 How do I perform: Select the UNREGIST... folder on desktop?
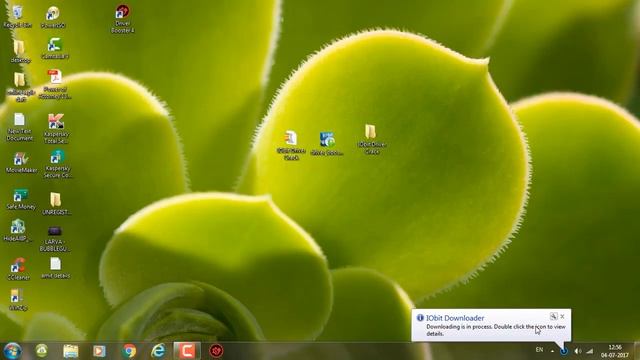tap(56, 204)
